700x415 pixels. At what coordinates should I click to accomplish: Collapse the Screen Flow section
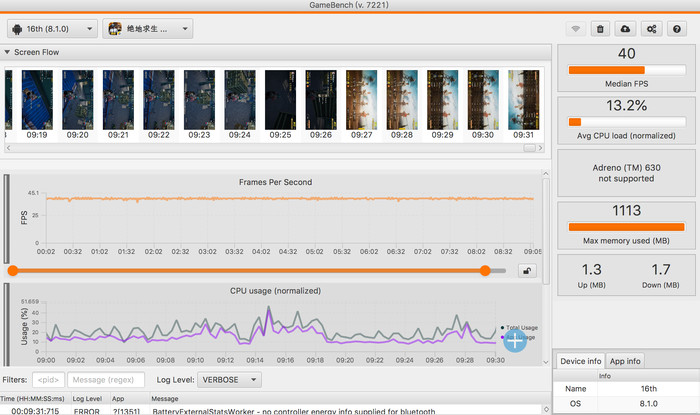click(7, 52)
